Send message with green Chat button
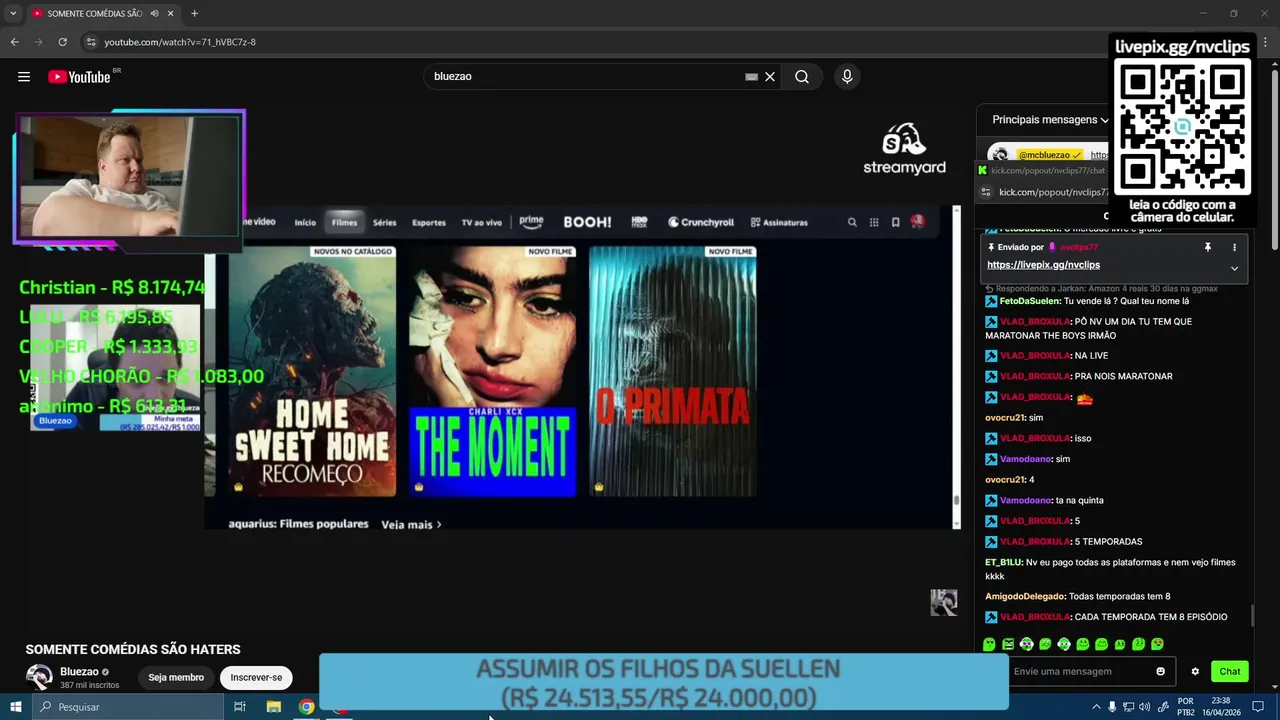 [1230, 671]
